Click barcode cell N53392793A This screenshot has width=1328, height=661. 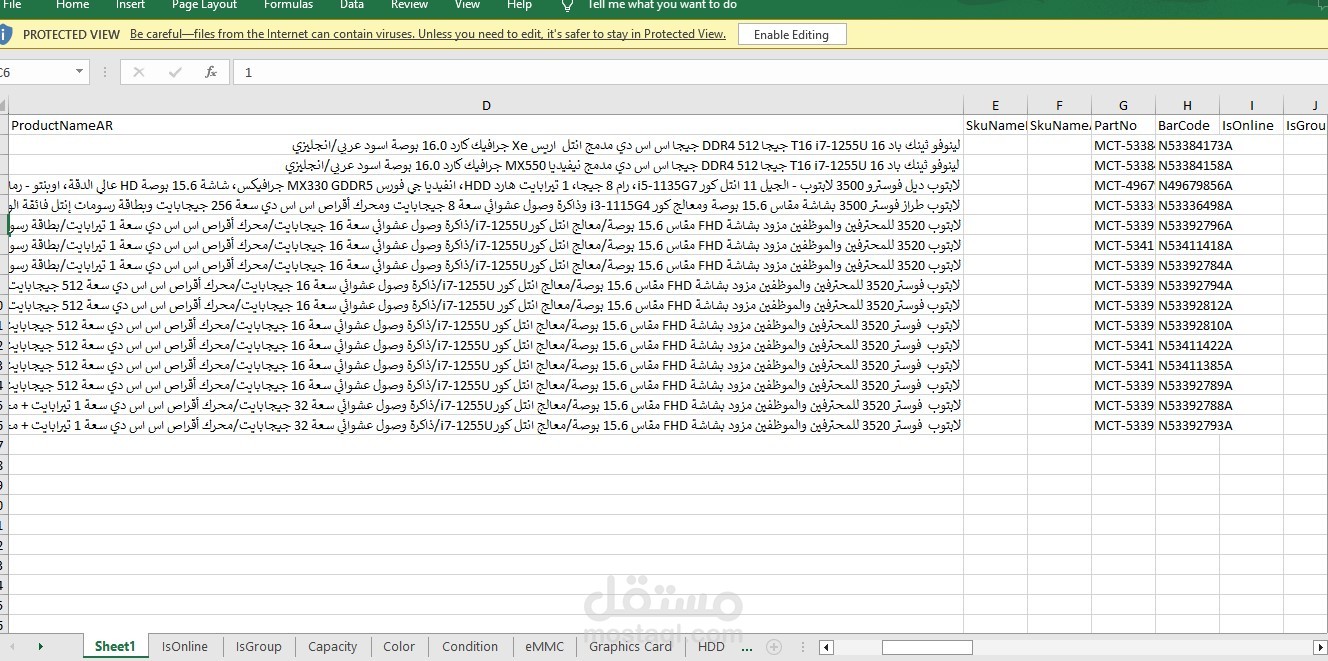click(x=1188, y=425)
